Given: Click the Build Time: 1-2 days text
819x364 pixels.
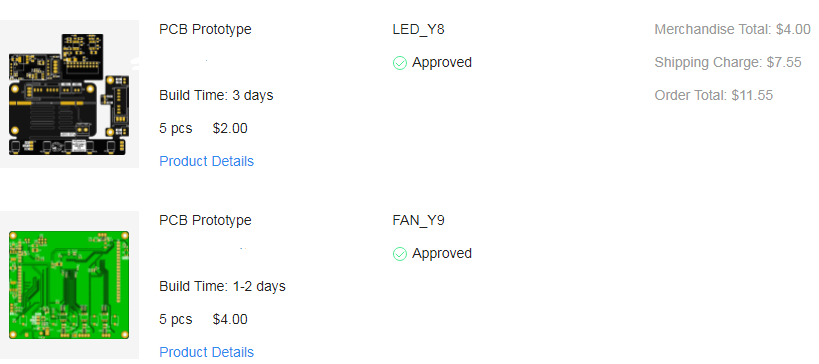Looking at the screenshot, I should pos(223,286).
